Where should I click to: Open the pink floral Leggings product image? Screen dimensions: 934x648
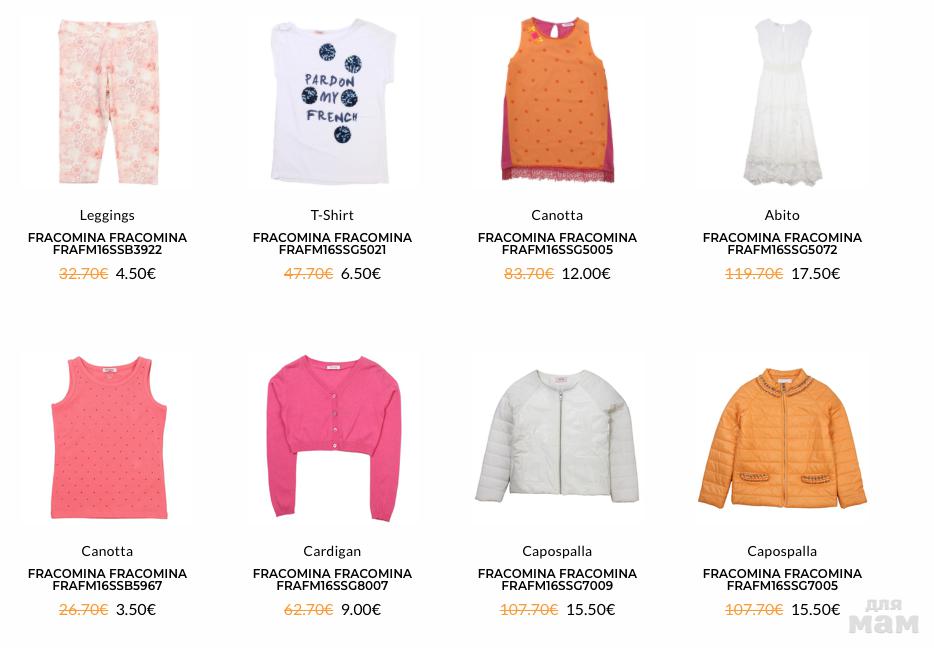click(x=107, y=102)
